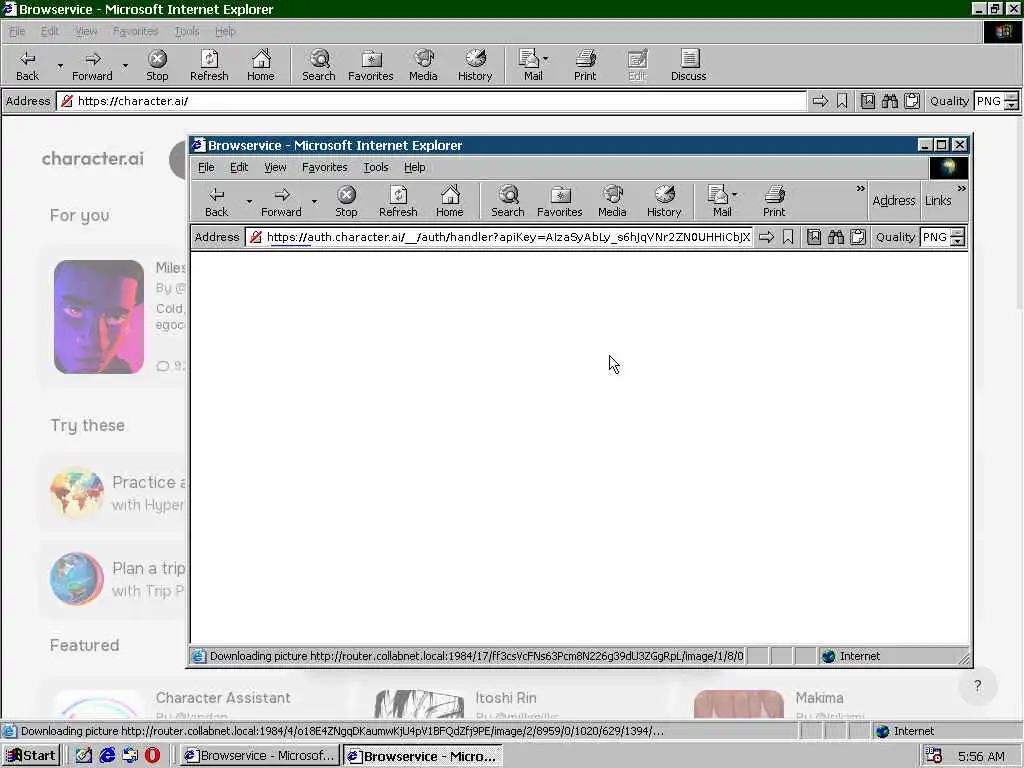Open File menu in front window
Image resolution: width=1024 pixels, height=768 pixels.
tap(206, 167)
